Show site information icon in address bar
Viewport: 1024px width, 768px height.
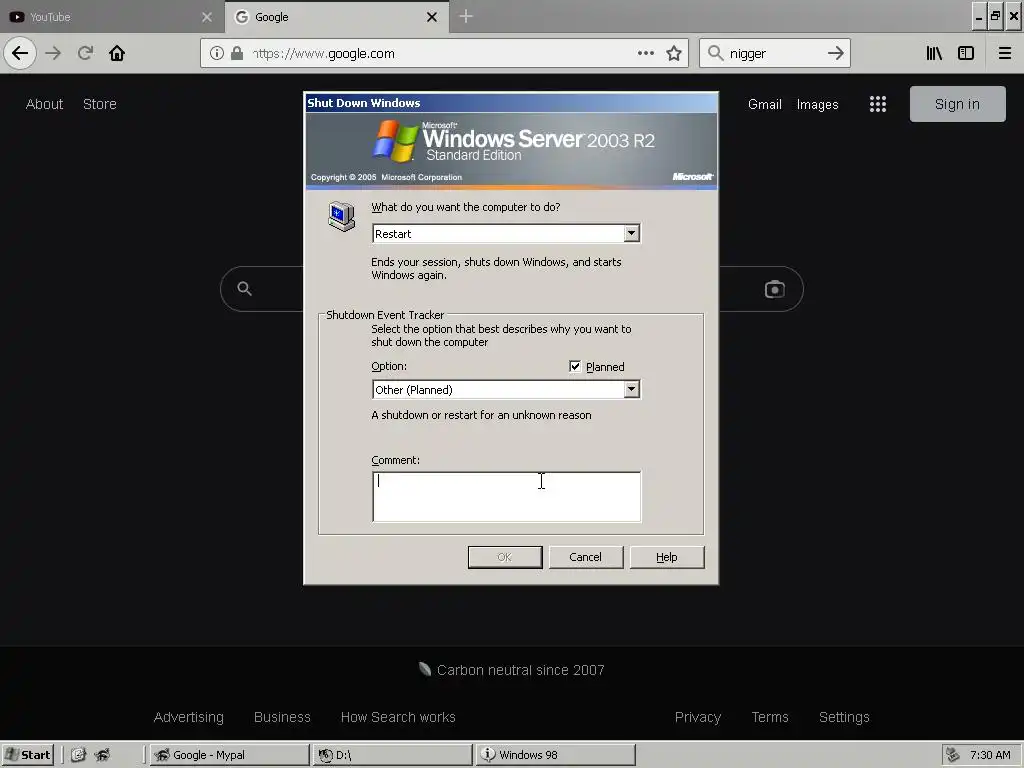tap(217, 54)
